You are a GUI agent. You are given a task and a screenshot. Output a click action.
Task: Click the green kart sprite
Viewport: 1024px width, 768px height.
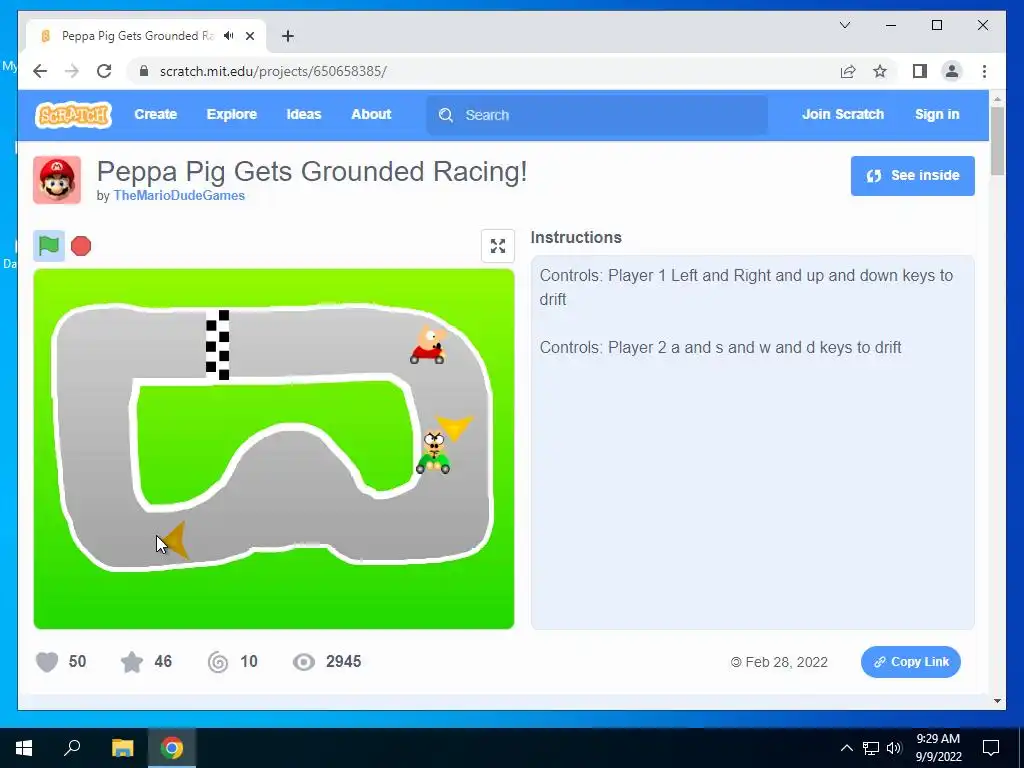coord(433,451)
